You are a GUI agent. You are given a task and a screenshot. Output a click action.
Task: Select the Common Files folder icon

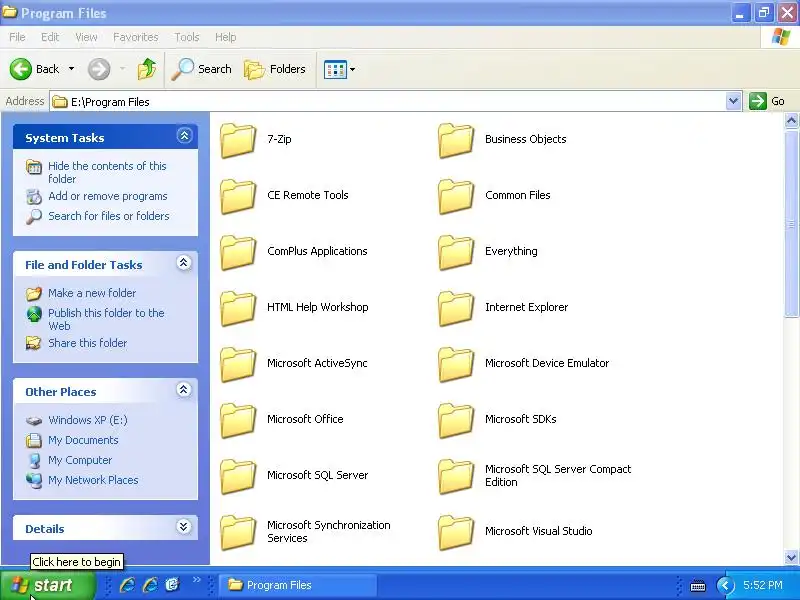click(x=456, y=196)
